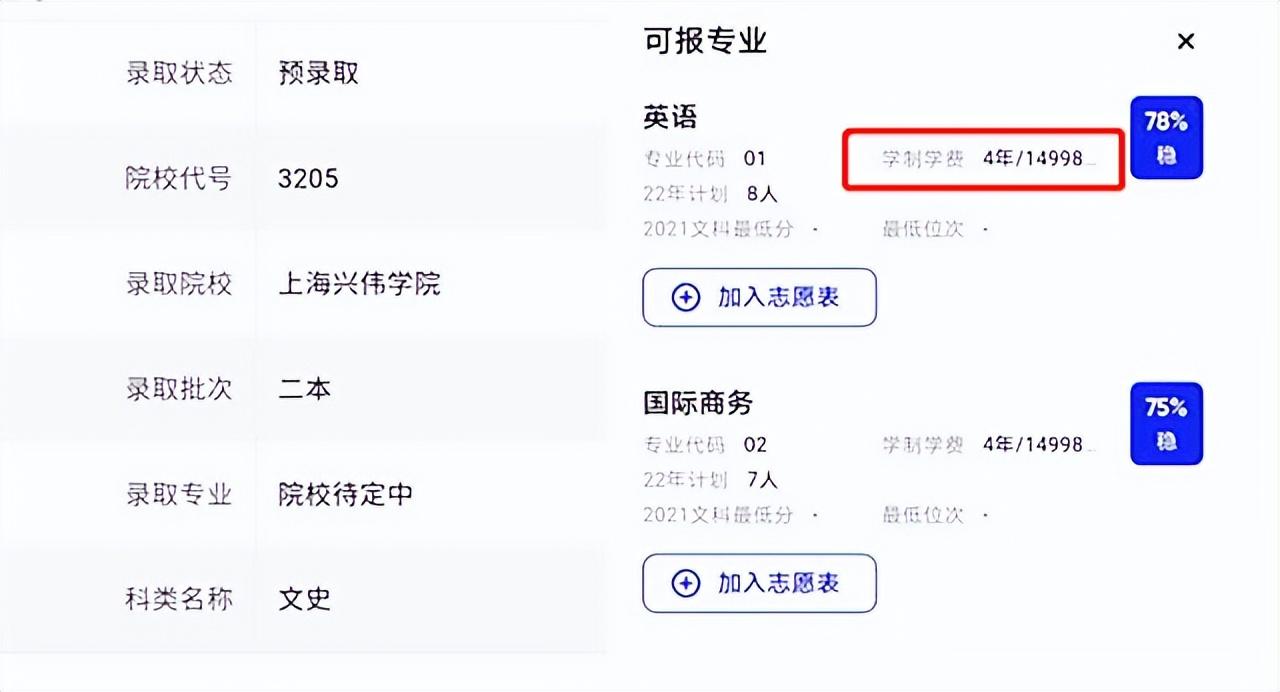Image resolution: width=1280 pixels, height=692 pixels.
Task: Click the 78% probability badge for 英语
Action: click(x=1166, y=138)
